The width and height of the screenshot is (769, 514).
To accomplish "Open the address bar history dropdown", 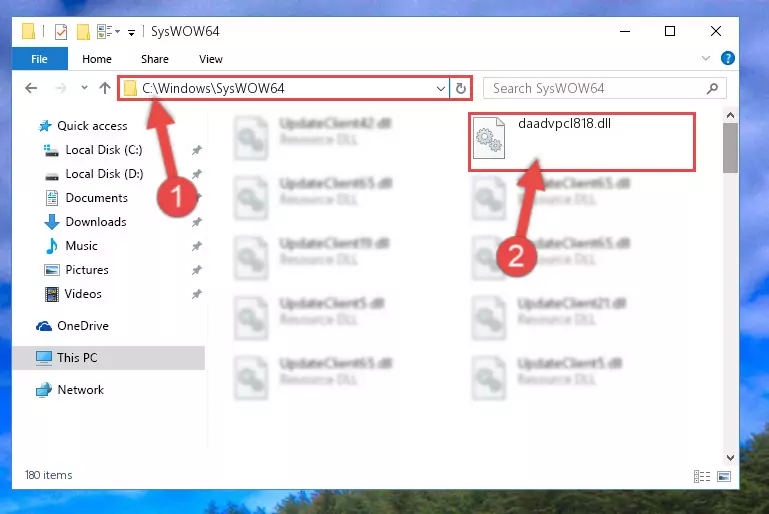I will (x=440, y=89).
